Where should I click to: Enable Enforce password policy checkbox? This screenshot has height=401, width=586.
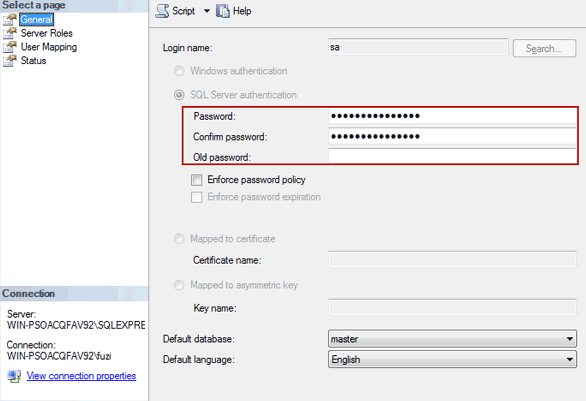[x=197, y=180]
